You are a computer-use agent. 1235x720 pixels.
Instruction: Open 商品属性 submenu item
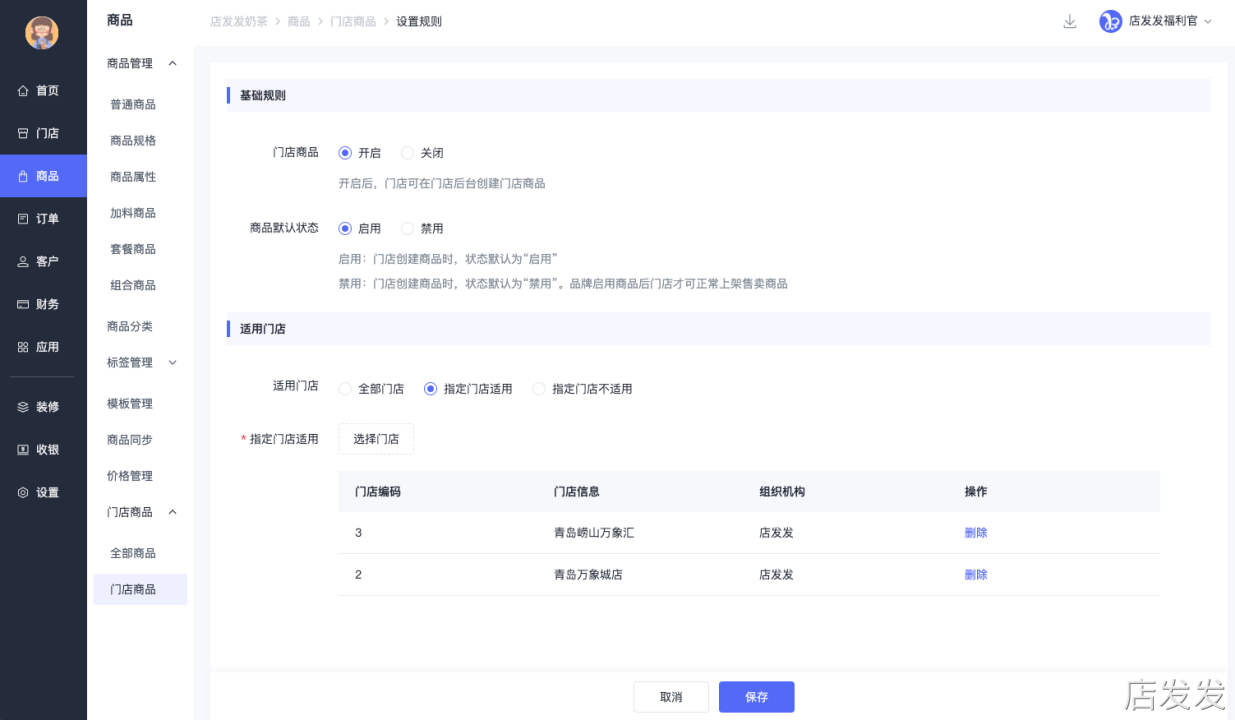coord(133,176)
